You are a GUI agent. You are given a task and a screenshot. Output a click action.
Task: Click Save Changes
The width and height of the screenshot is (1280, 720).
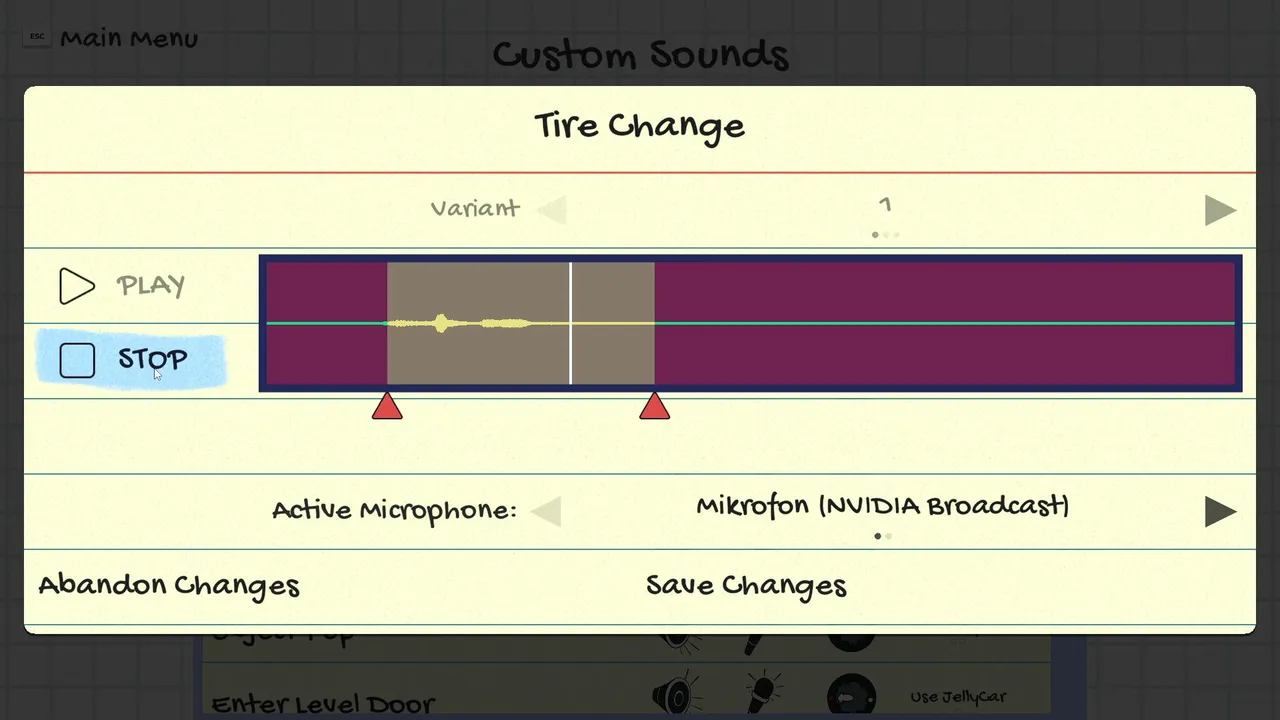(746, 585)
